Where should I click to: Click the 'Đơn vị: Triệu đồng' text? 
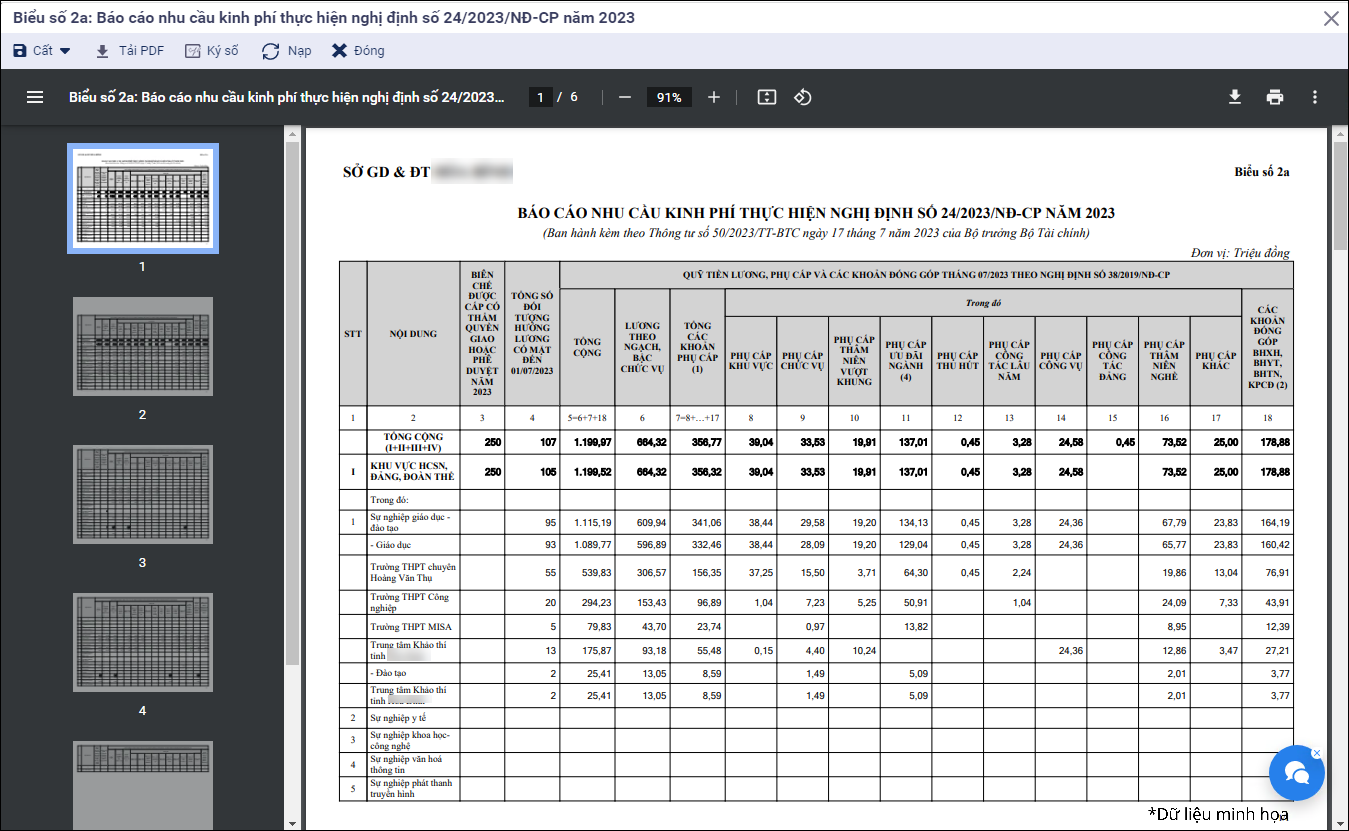click(1240, 253)
